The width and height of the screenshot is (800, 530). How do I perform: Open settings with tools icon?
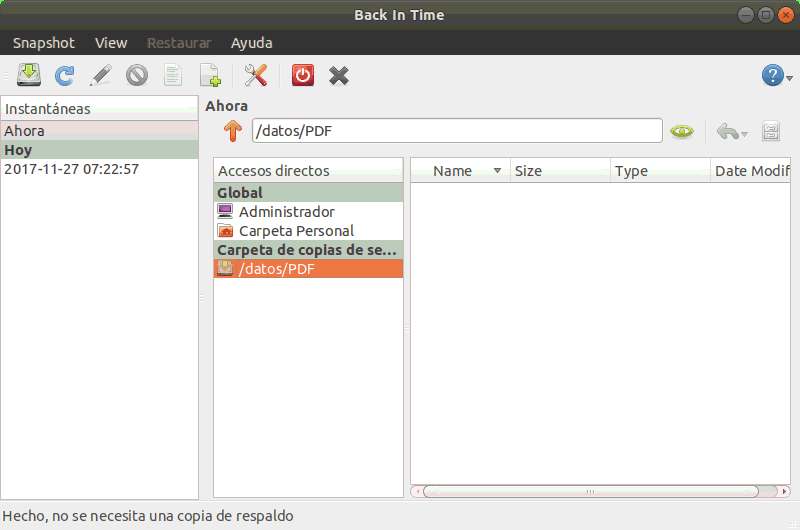[x=256, y=75]
